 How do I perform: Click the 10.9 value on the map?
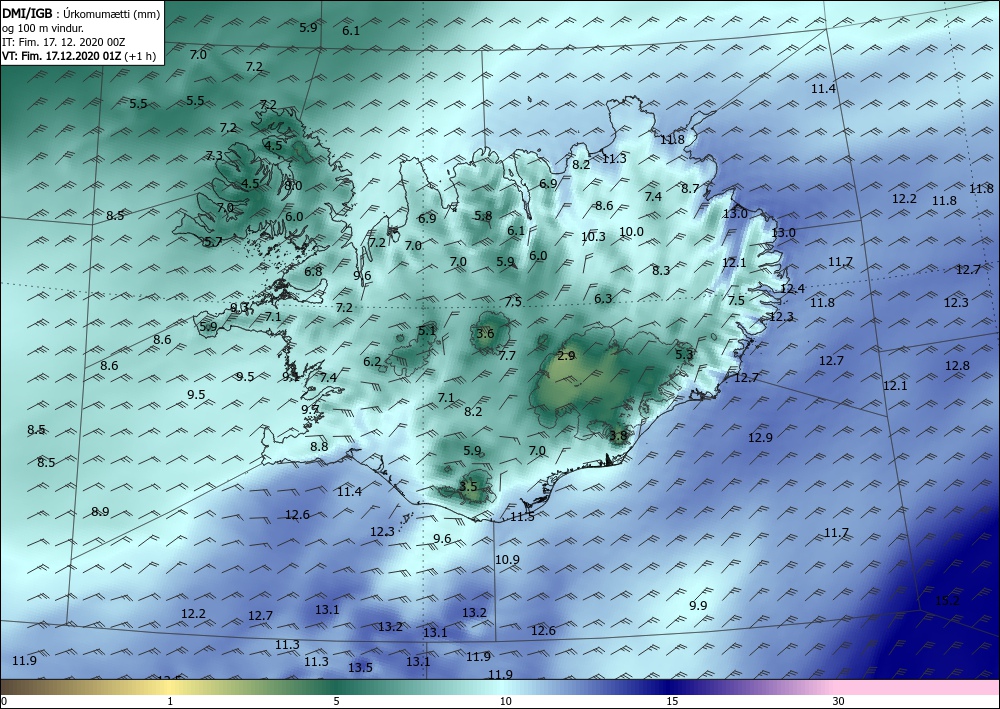tap(507, 559)
